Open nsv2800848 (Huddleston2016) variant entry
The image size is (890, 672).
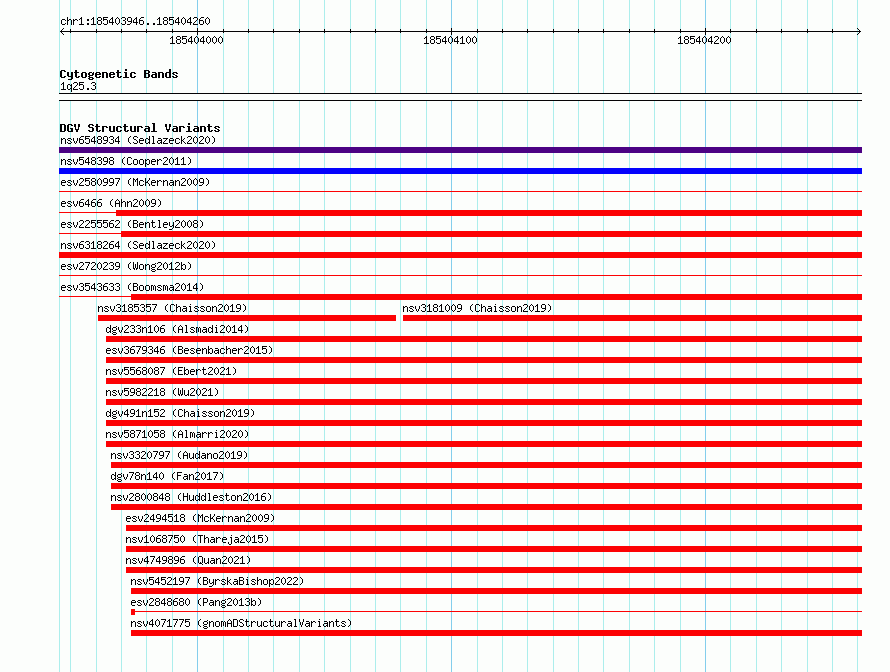191,497
